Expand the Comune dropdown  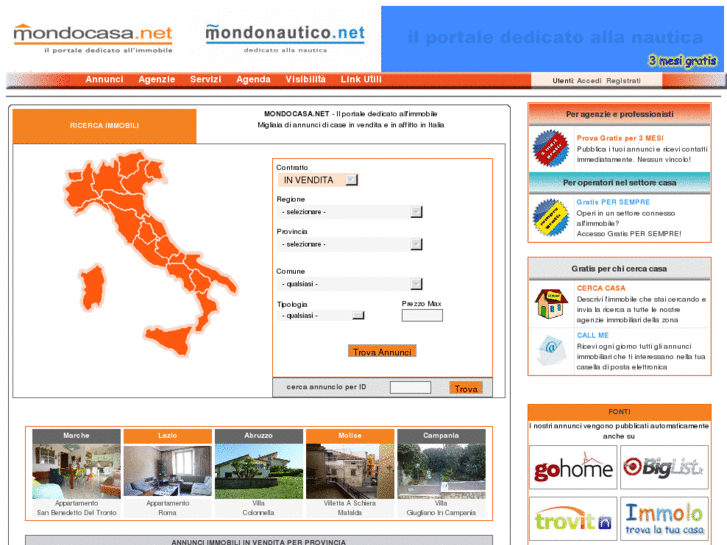pyautogui.click(x=350, y=284)
